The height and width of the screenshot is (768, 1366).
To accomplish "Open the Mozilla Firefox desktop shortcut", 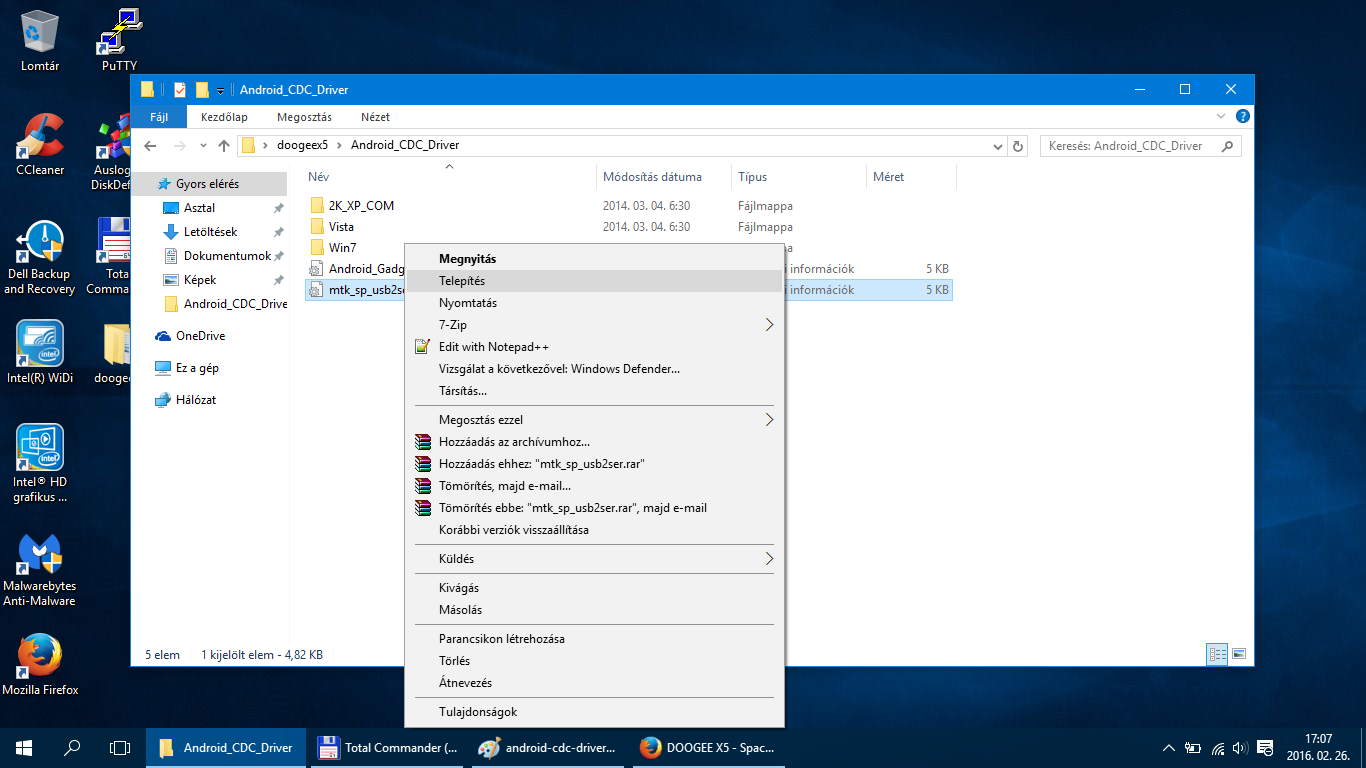I will click(40, 658).
